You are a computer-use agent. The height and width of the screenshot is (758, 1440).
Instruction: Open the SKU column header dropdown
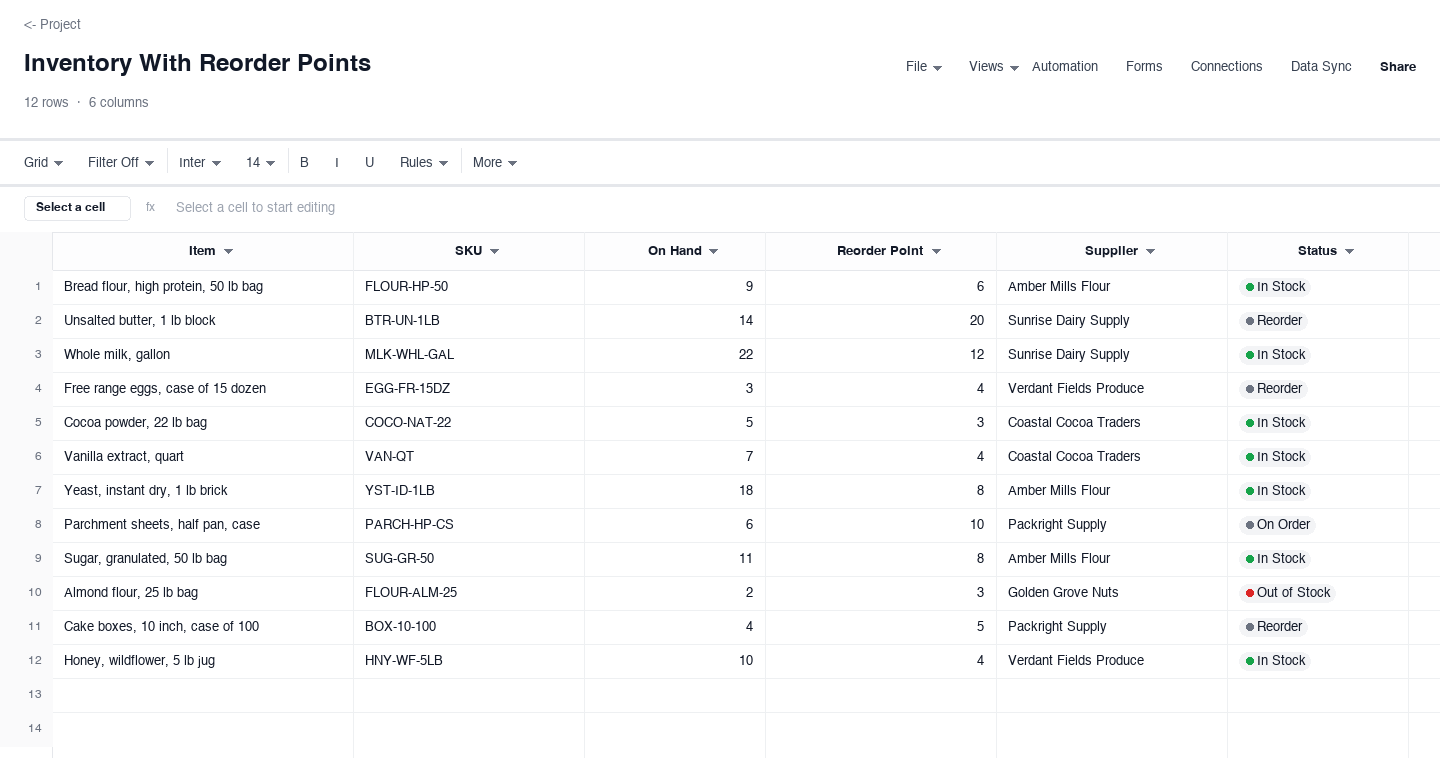[x=494, y=251]
